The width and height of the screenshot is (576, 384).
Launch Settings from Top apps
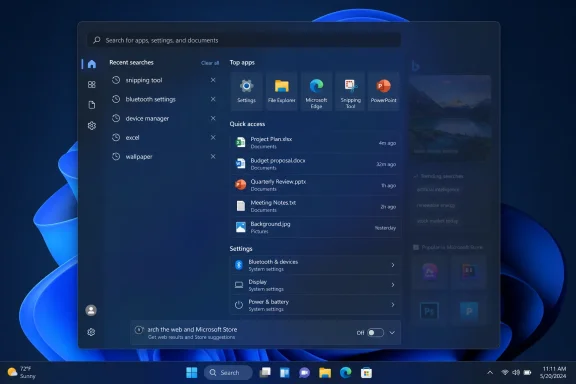tap(246, 91)
